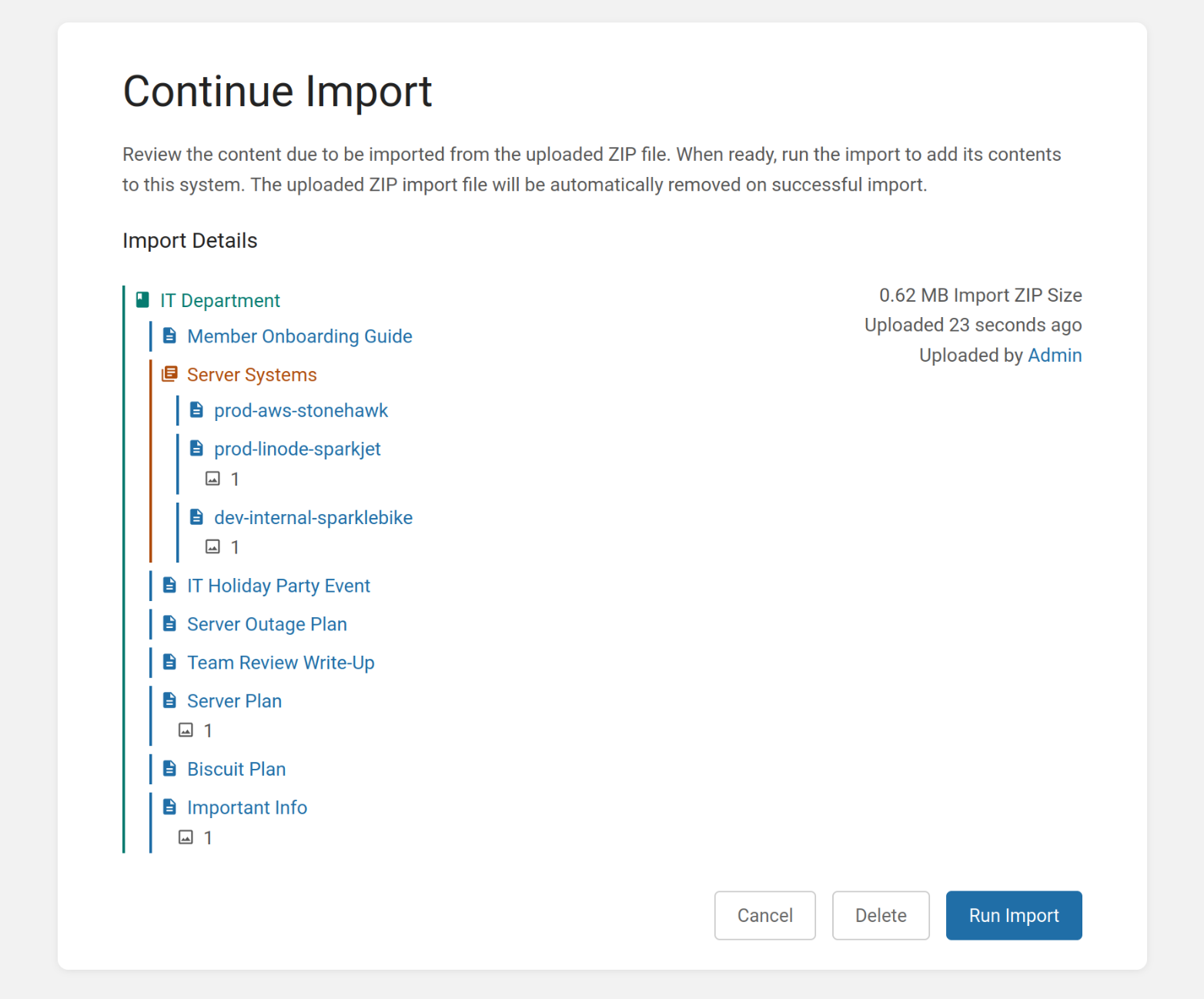This screenshot has width=1204, height=999.
Task: Select the Biscuit Plan page
Action: (x=236, y=769)
